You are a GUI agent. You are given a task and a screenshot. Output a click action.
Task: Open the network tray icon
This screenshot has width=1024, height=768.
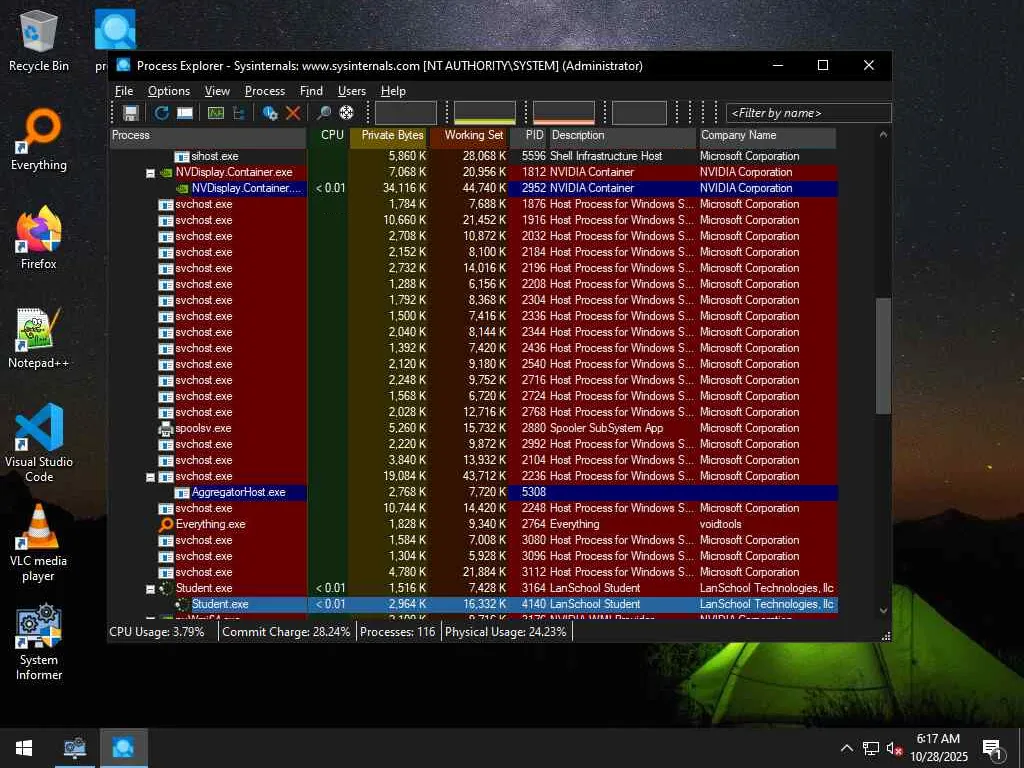point(871,748)
